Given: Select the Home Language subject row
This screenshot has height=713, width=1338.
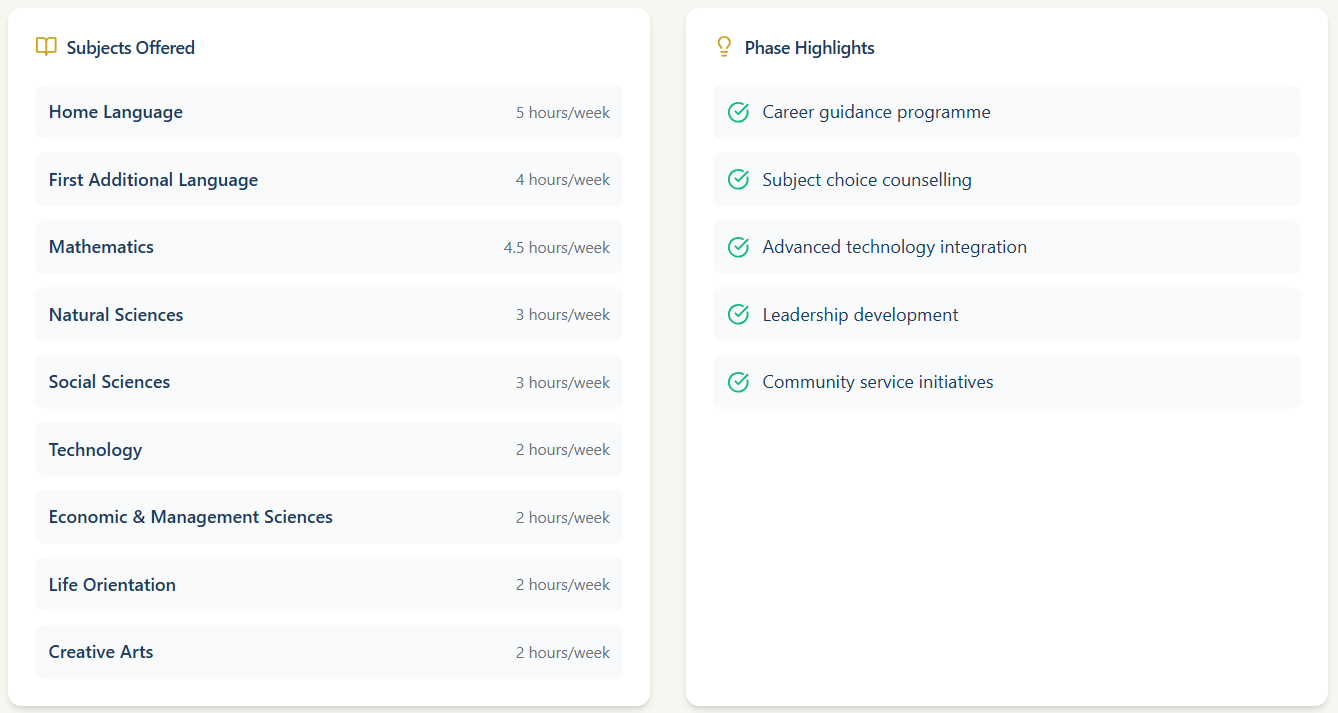Looking at the screenshot, I should (x=328, y=112).
